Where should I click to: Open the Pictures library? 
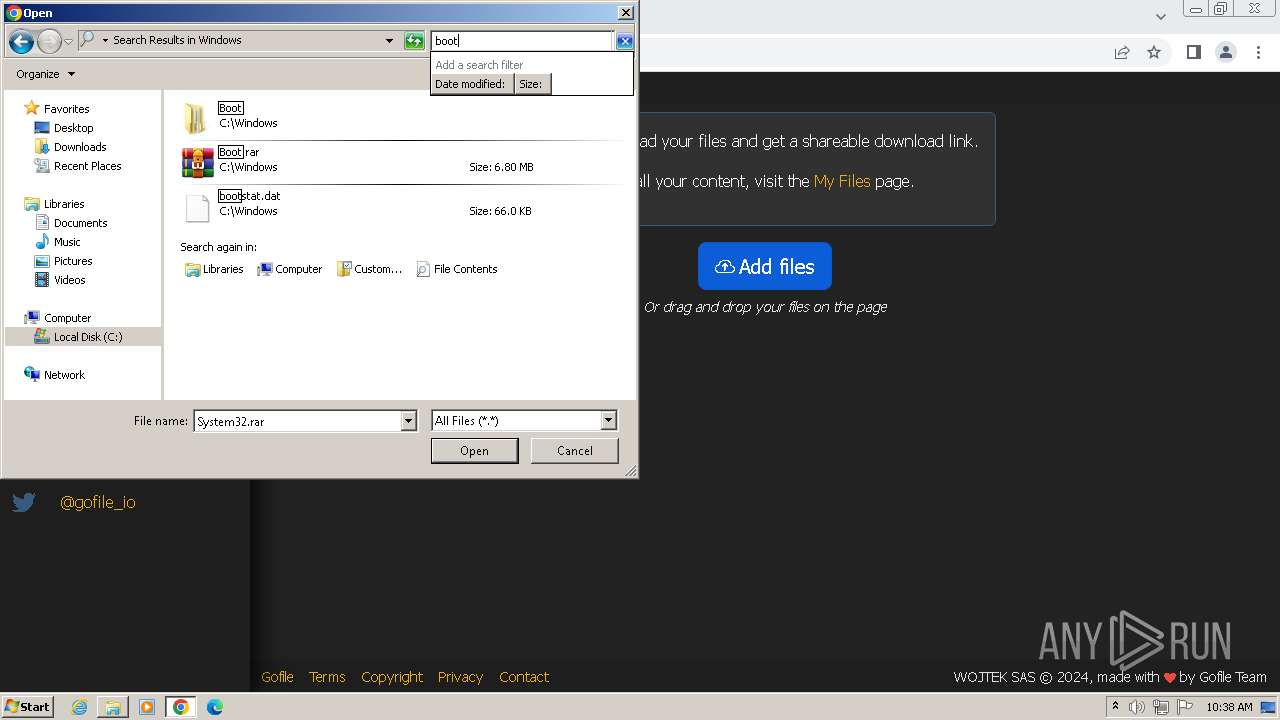(73, 261)
